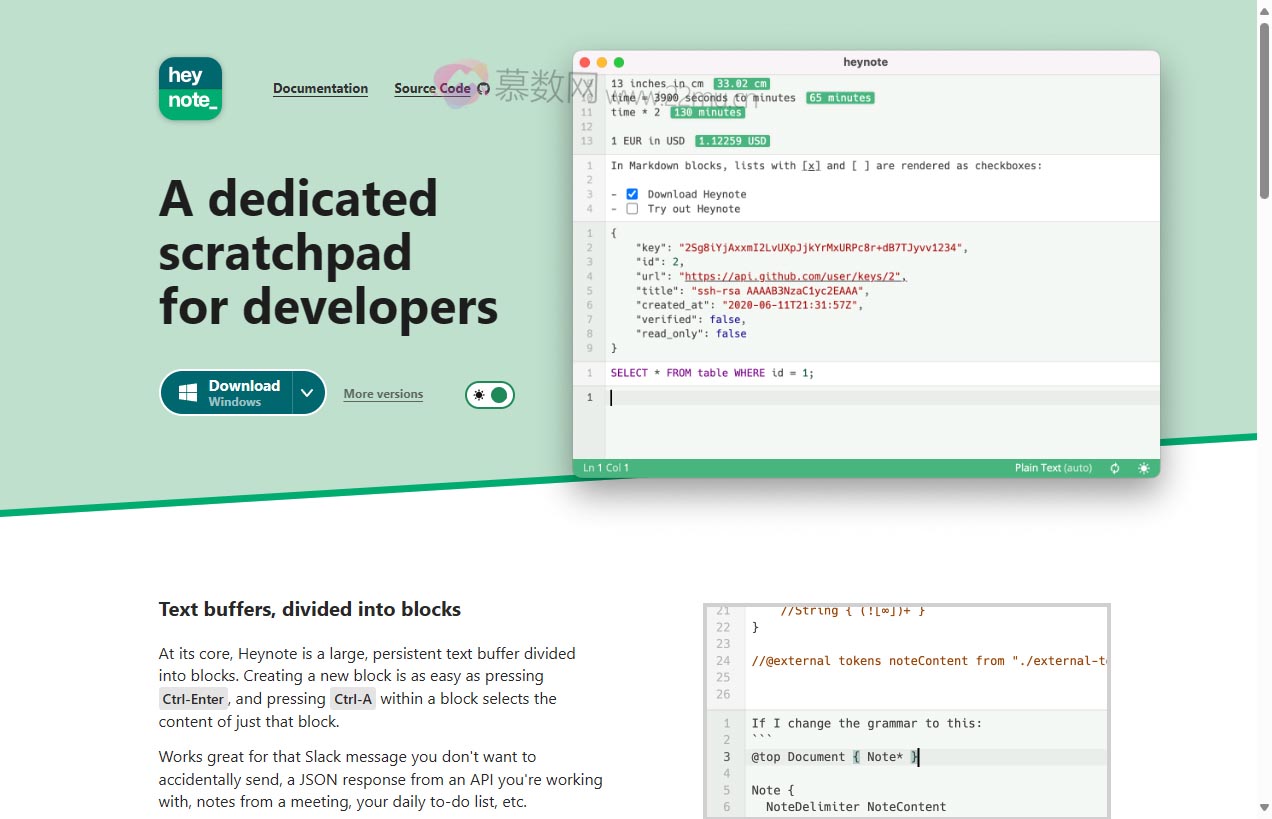This screenshot has height=819, width=1272.
Task: Click the GitHub icon beside Source Code
Action: (484, 89)
